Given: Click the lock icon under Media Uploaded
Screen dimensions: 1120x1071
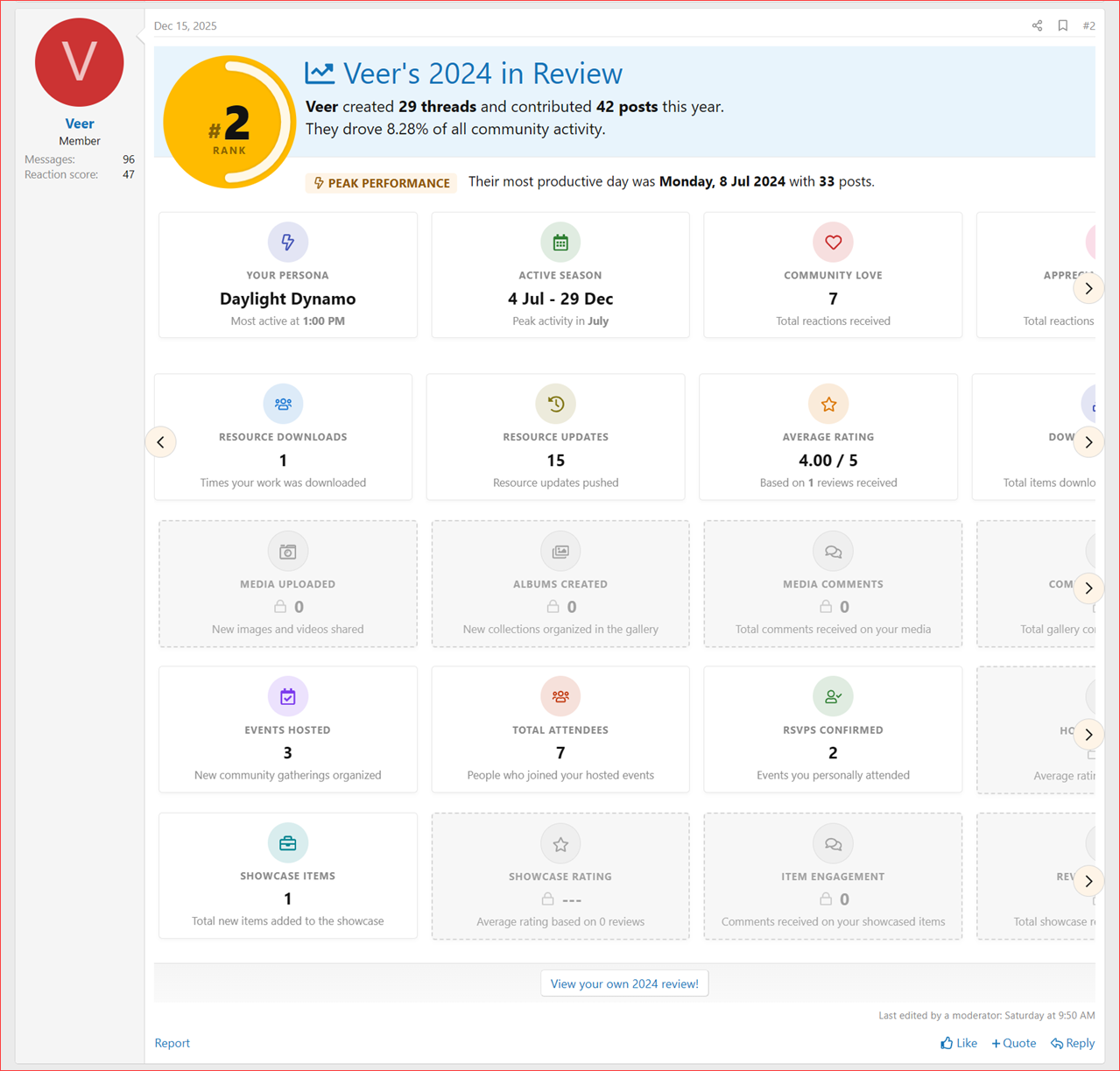Looking at the screenshot, I should click(x=280, y=606).
